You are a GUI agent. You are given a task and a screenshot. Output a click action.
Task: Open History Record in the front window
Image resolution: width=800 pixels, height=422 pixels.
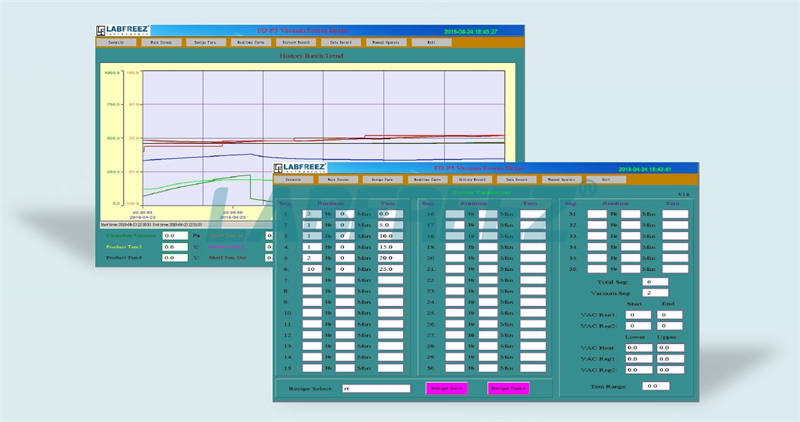click(x=471, y=181)
